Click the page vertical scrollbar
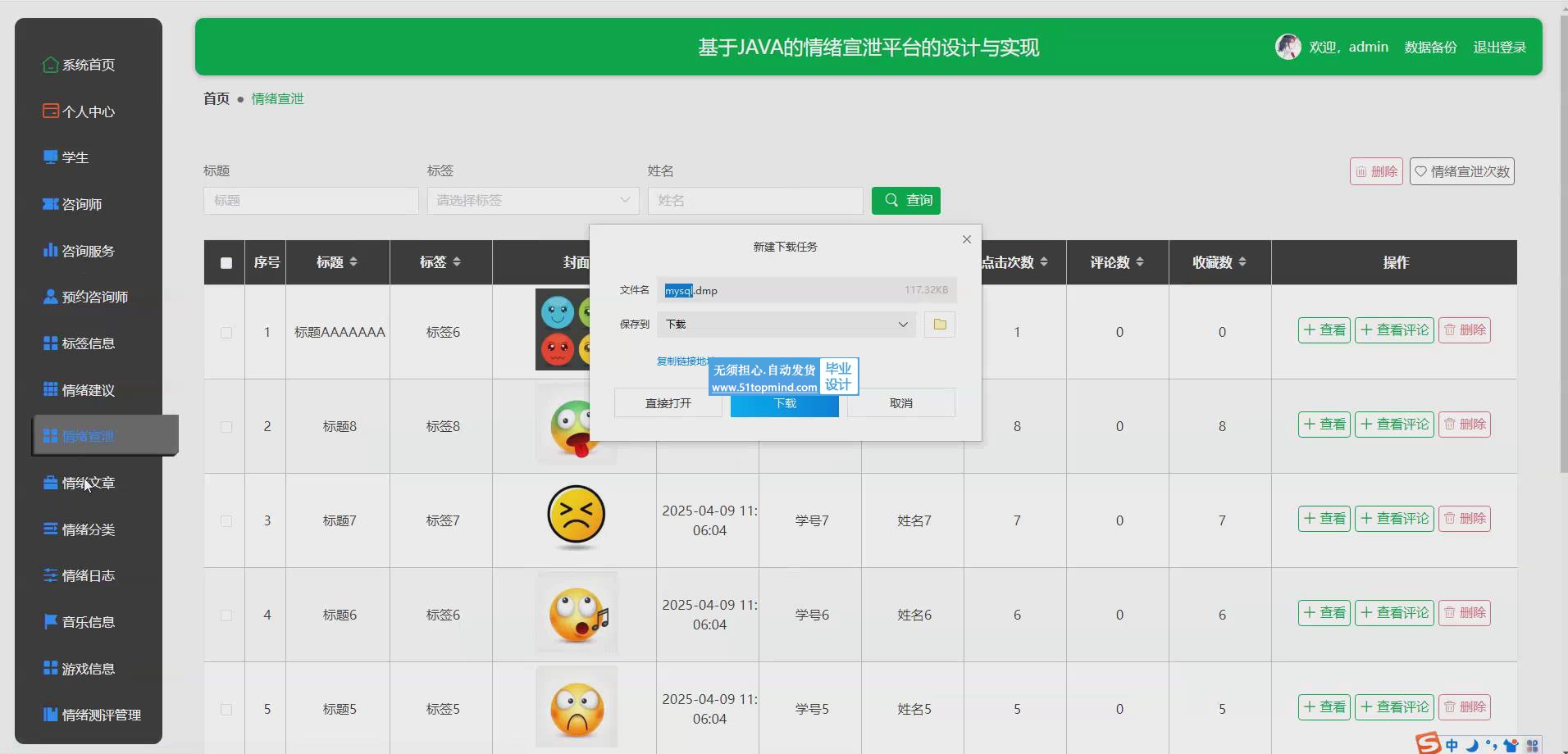 pos(1562,246)
